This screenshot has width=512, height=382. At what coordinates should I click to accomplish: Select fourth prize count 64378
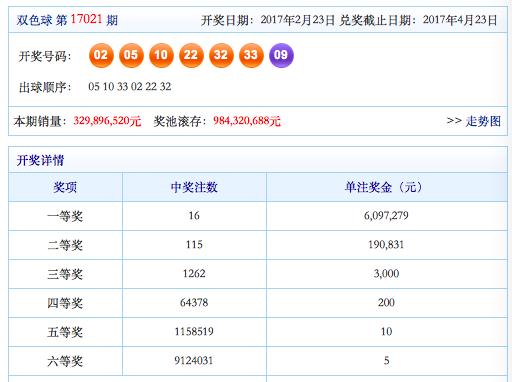click(x=194, y=303)
